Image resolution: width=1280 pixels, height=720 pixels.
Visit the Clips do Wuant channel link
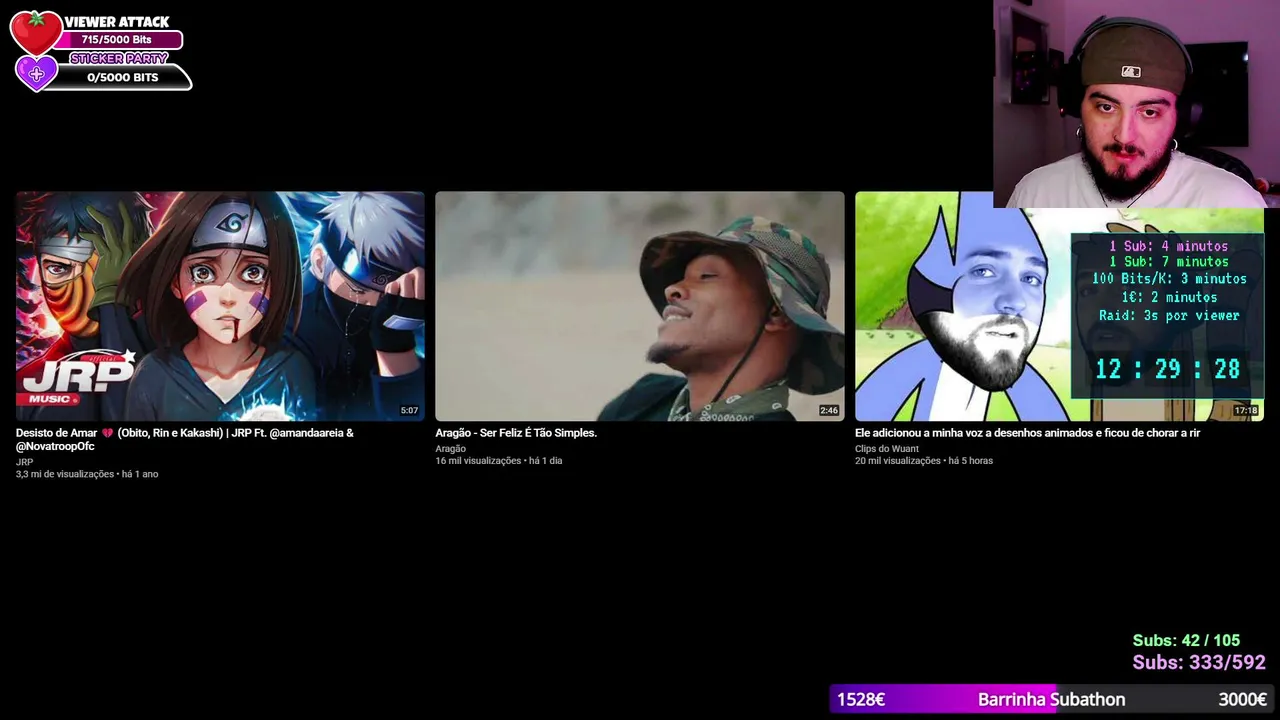886,449
